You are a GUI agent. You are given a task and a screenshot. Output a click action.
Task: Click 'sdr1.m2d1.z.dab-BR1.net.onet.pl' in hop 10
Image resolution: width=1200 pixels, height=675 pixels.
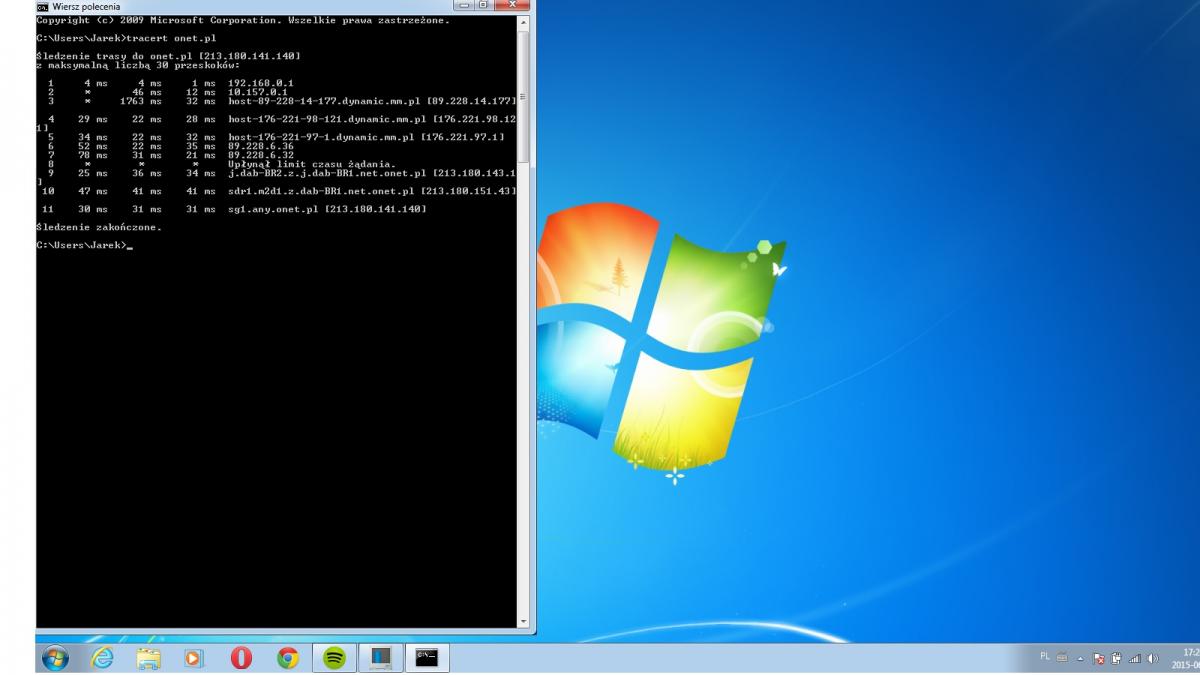(x=321, y=191)
